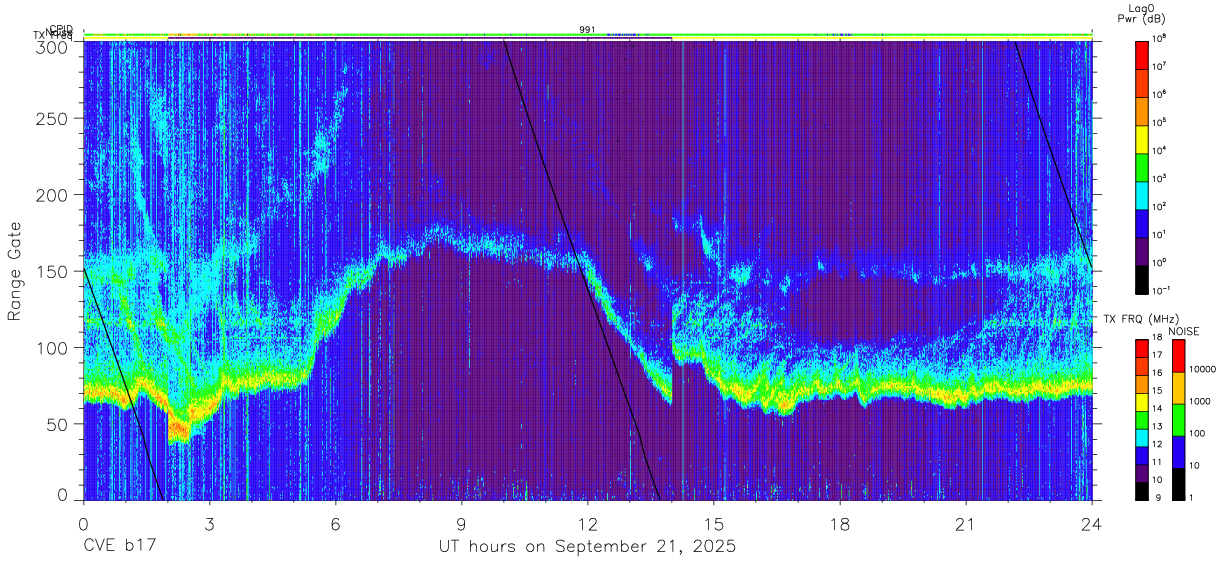Viewport: 1228px width, 567px height.
Task: Click the blue segment of NOISE colorbar
Action: tap(1178, 451)
